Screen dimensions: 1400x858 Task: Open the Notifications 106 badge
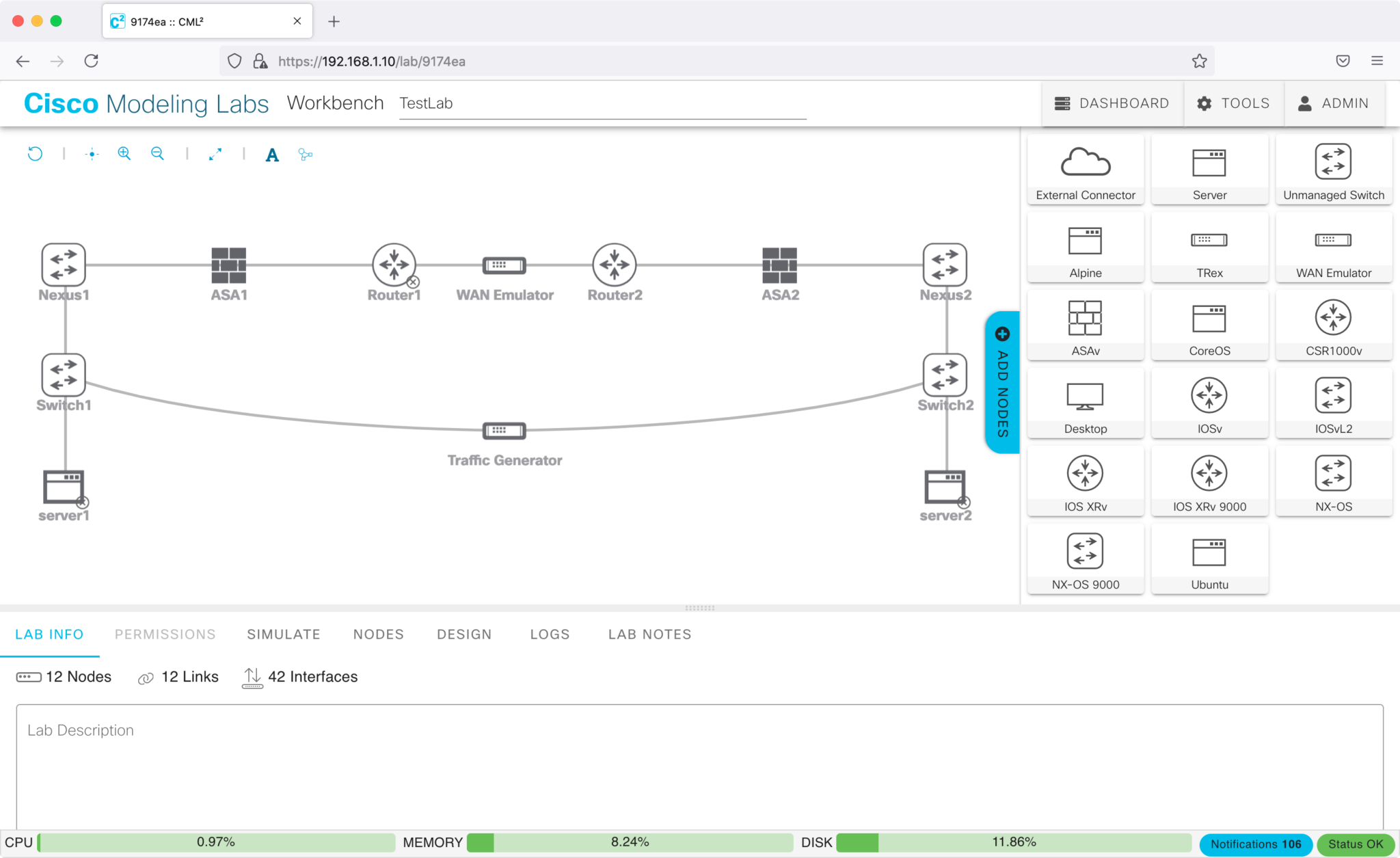pos(1255,844)
